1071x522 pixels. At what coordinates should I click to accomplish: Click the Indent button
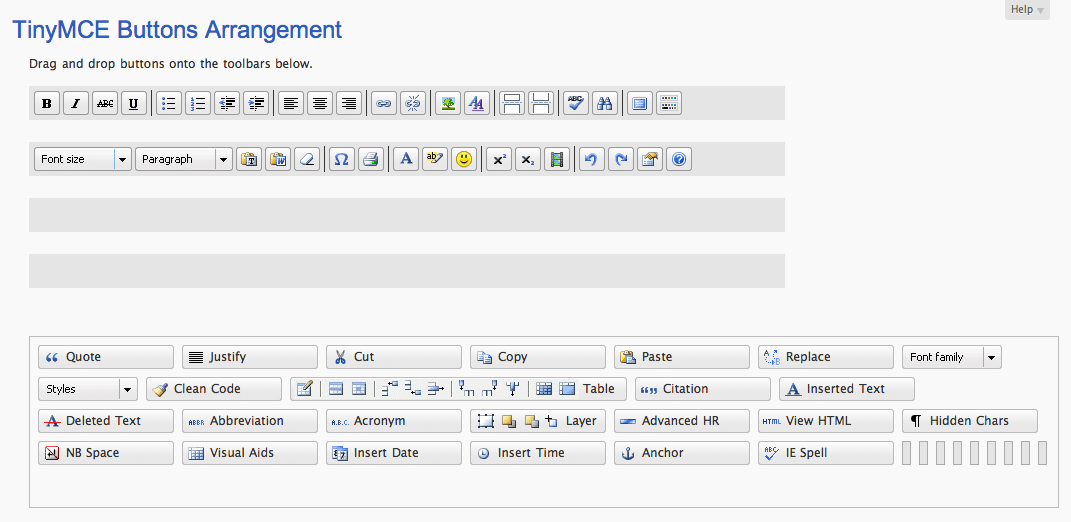coord(256,103)
